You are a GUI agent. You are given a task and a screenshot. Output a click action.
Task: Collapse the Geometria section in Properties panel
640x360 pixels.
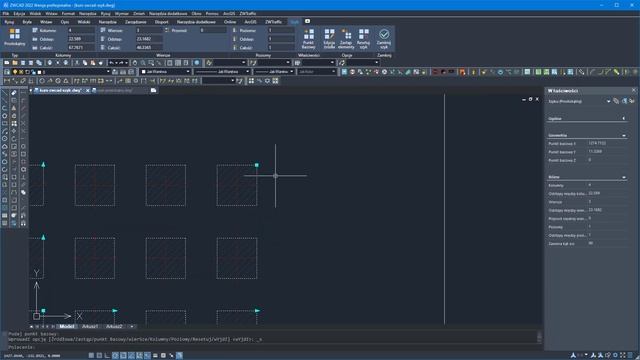[x=623, y=136]
